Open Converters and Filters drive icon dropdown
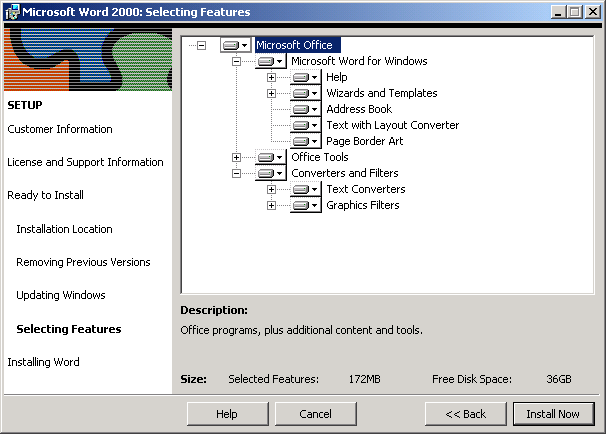The height and width of the screenshot is (434, 606). click(271, 174)
